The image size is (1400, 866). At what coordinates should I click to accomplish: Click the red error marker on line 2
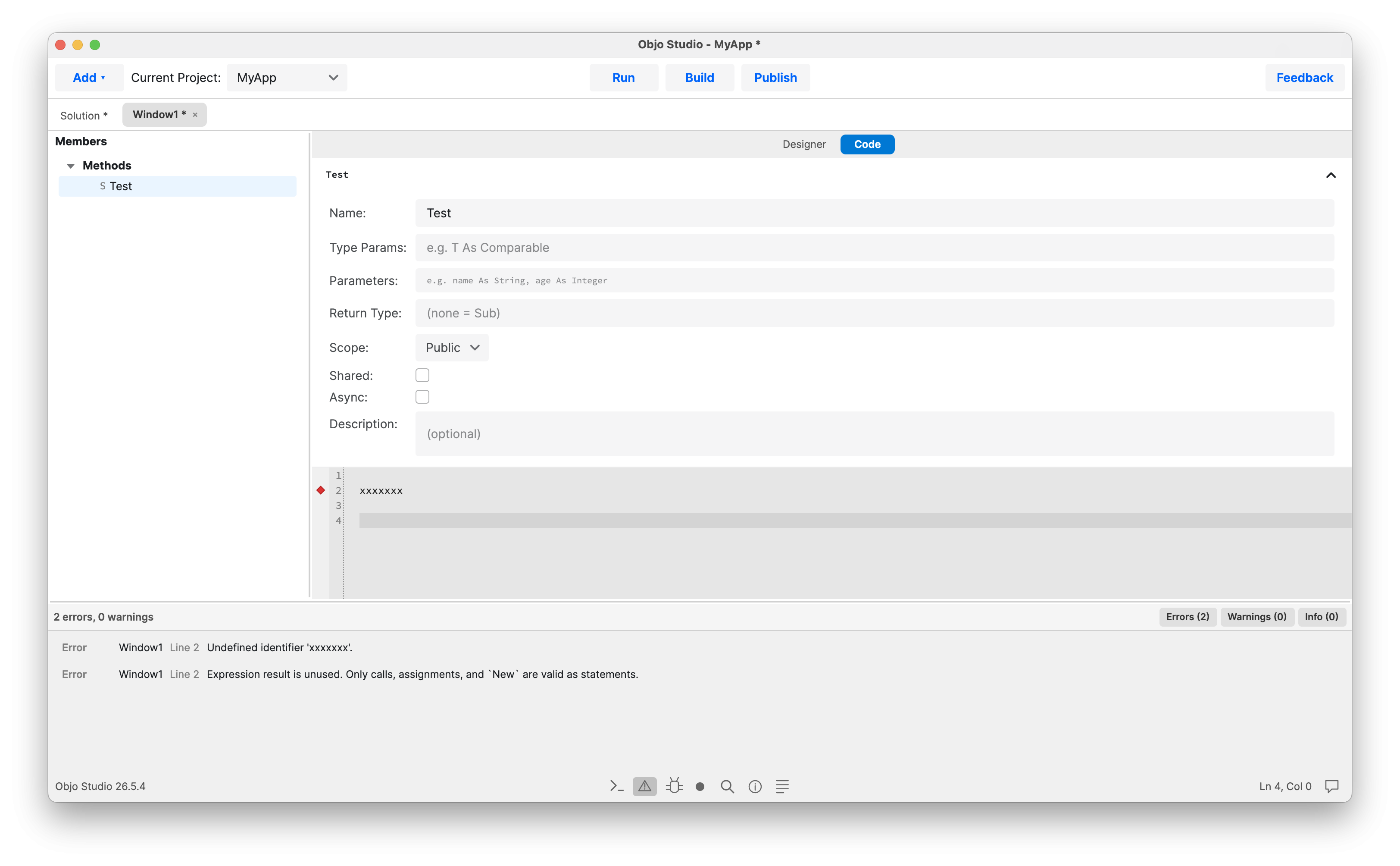pos(321,490)
